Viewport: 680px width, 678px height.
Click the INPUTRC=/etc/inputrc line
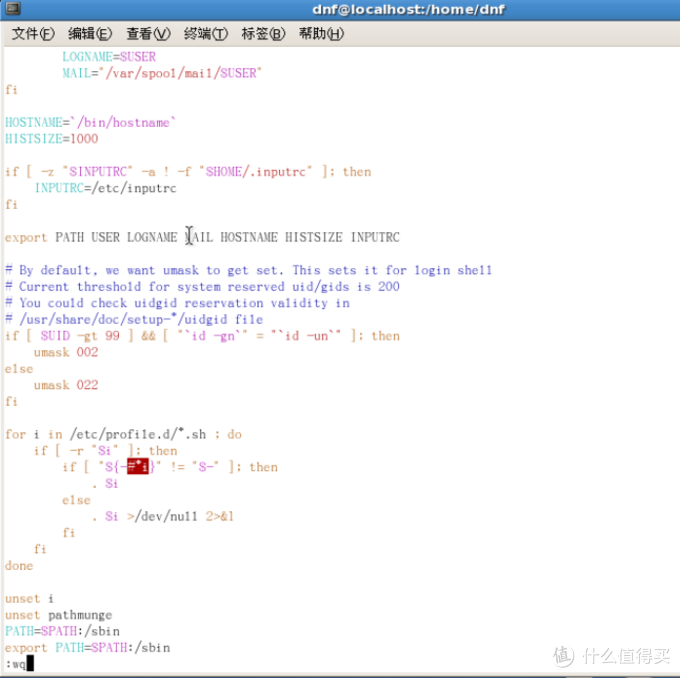[105, 188]
